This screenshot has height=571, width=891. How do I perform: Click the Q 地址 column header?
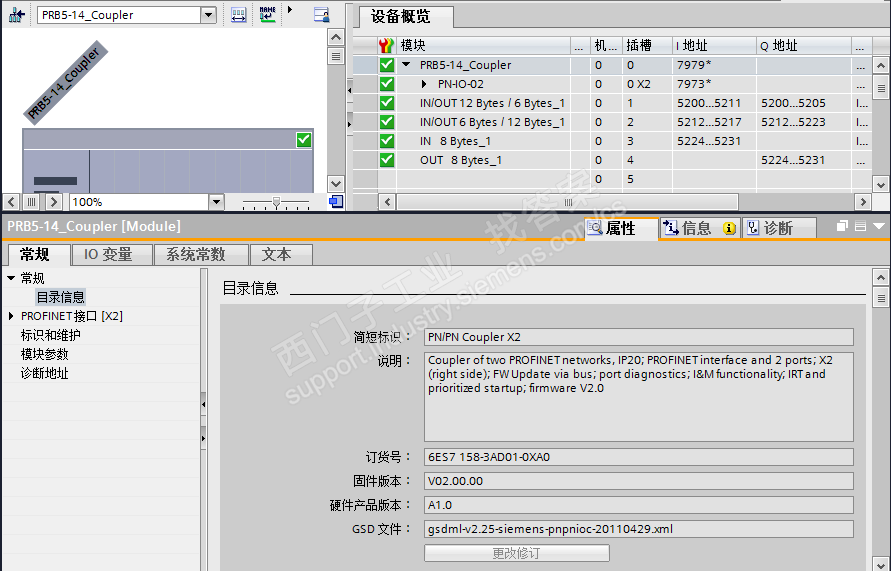pyautogui.click(x=803, y=45)
